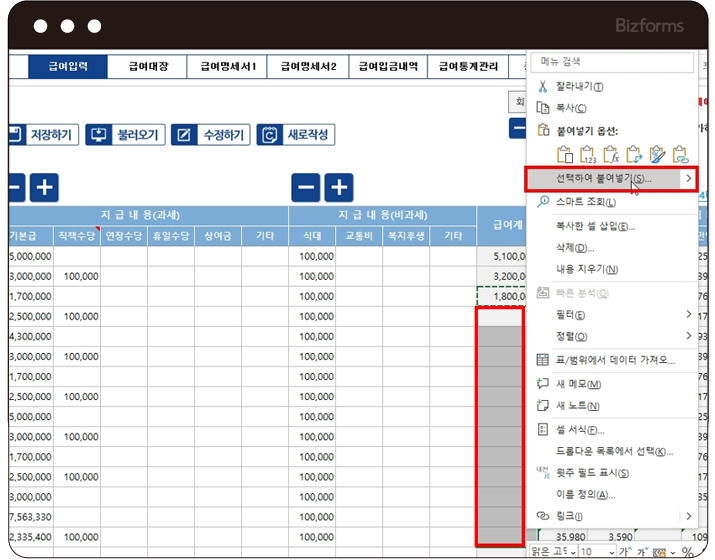Select the Paste Formulas (fx) icon
The image size is (715, 560).
611,154
